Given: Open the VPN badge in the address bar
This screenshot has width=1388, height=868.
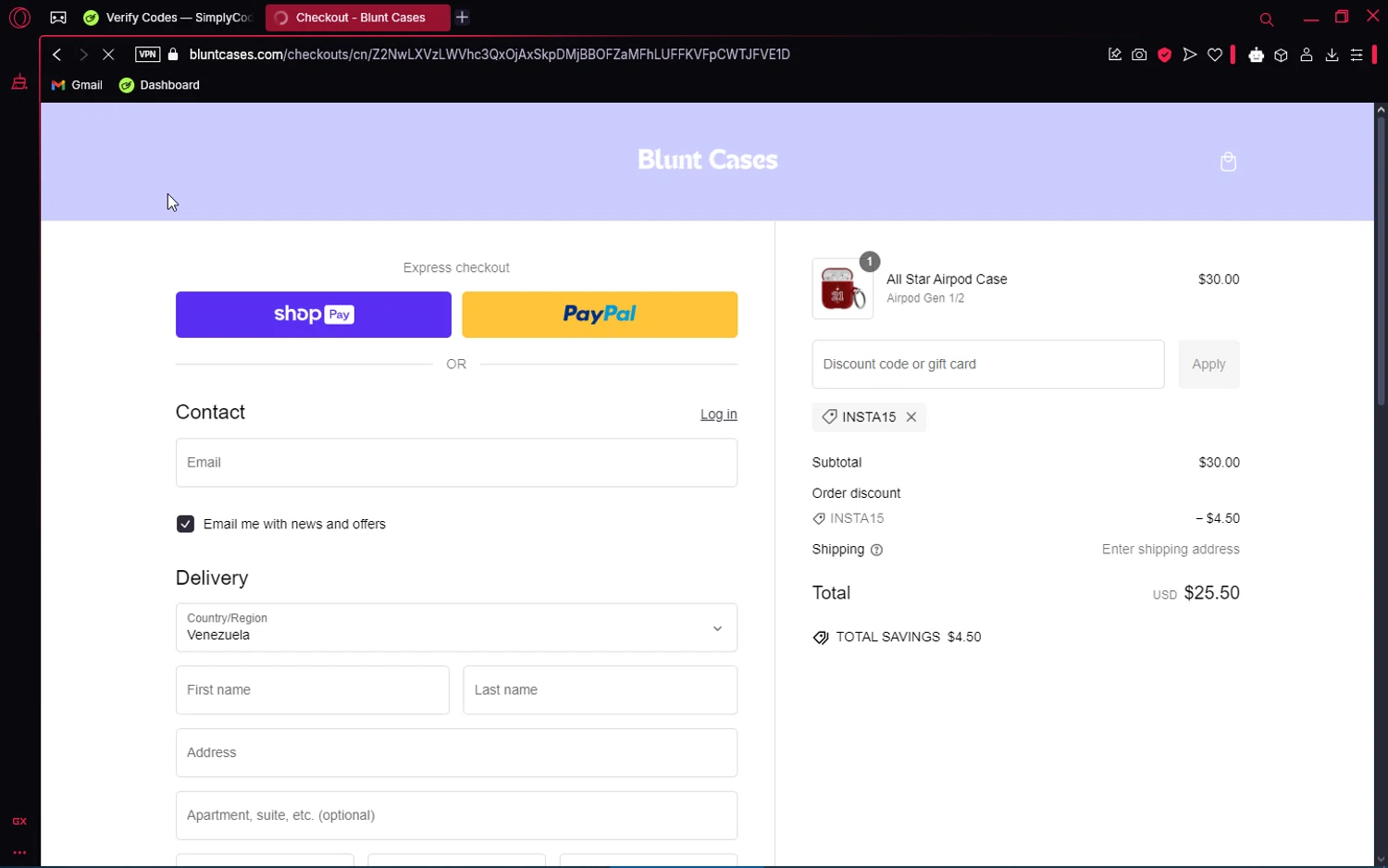Looking at the screenshot, I should pos(147,55).
